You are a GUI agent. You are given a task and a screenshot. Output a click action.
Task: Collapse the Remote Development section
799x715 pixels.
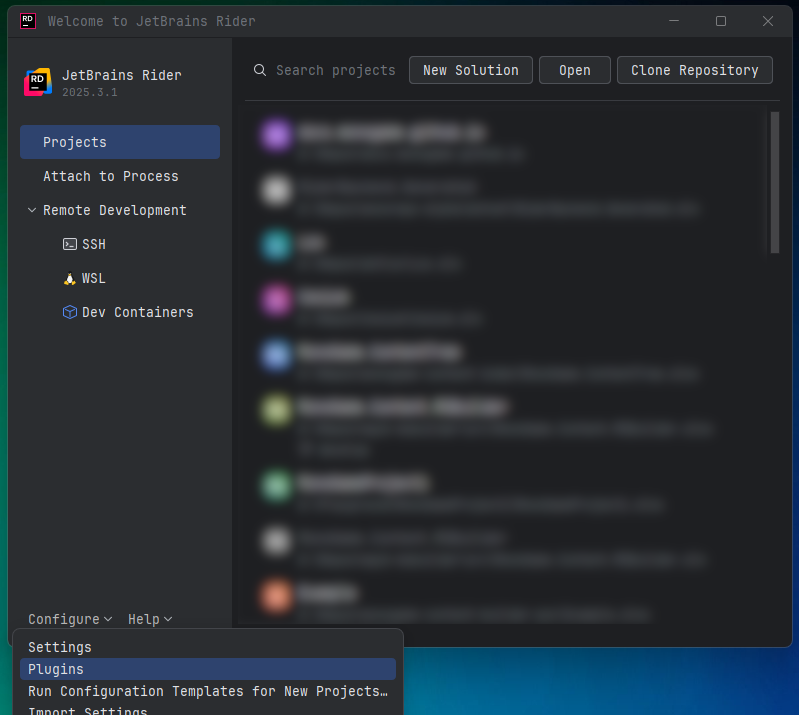click(32, 210)
